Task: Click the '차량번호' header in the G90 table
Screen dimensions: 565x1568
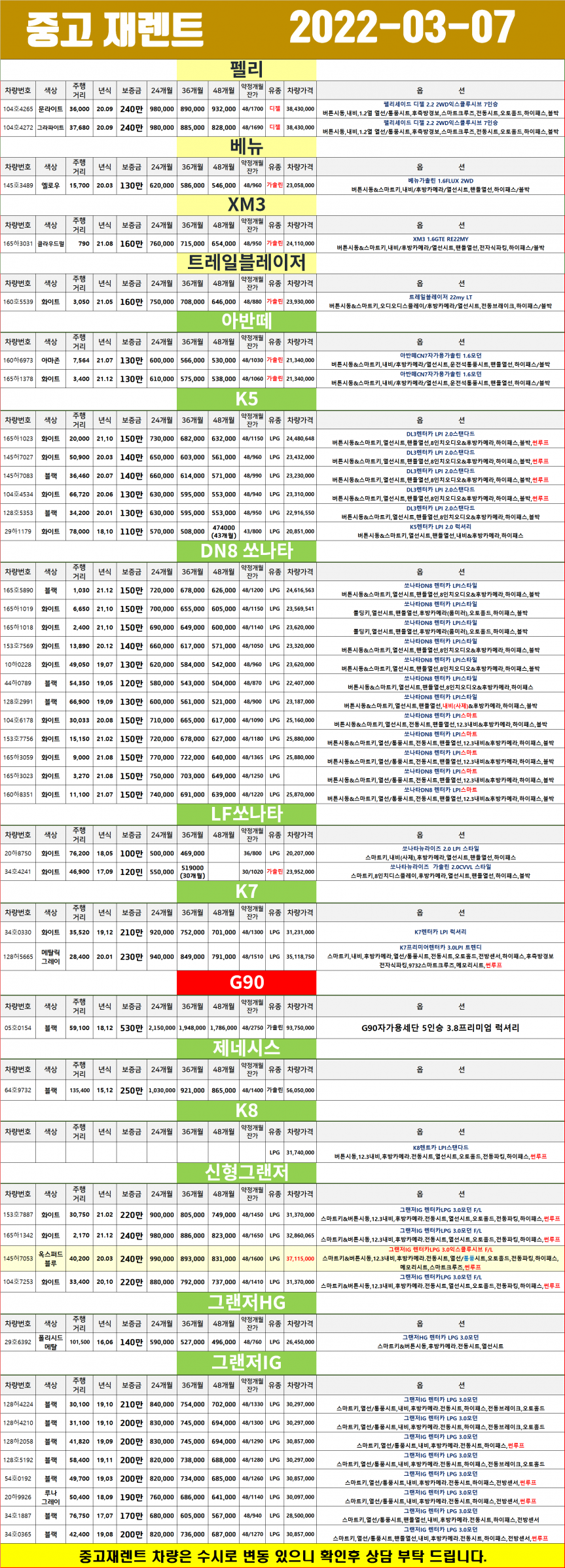Action: 18,1007
